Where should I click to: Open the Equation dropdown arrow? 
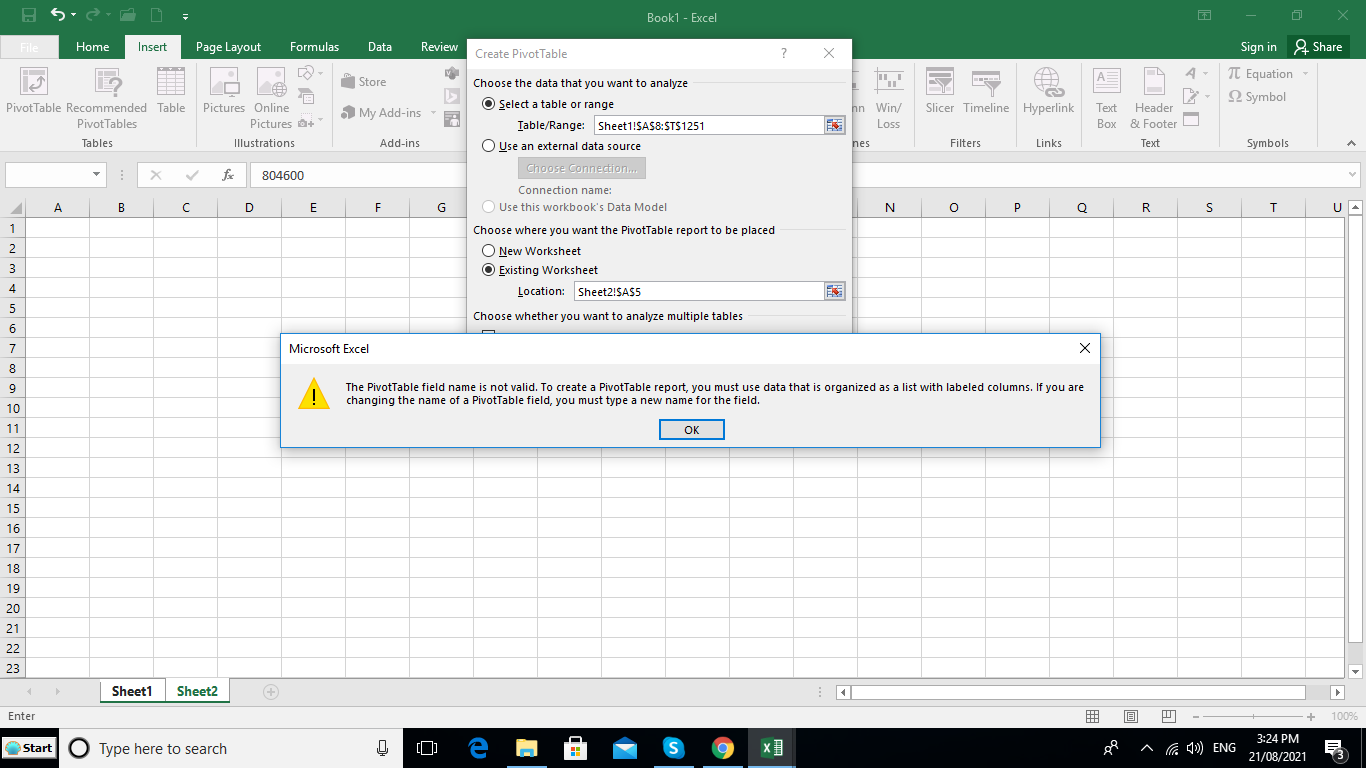pos(1305,74)
